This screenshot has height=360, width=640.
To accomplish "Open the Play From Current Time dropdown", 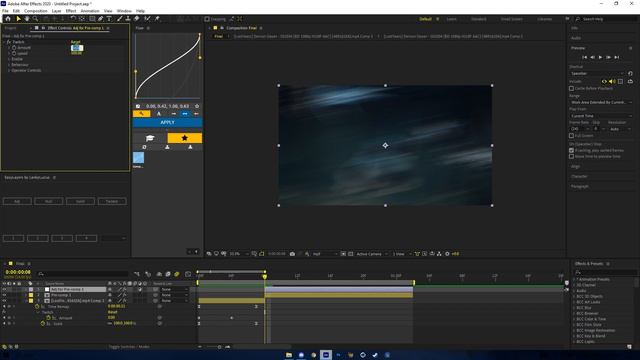I will [x=601, y=116].
